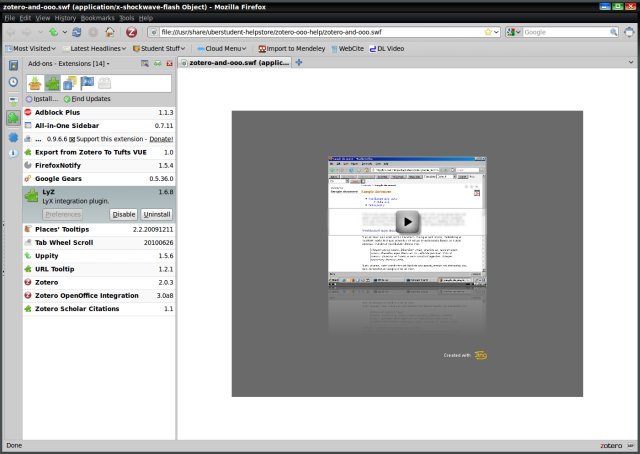The height and width of the screenshot is (454, 640).
Task: Open the bookmarks sidebar panel icon
Action: [13, 65]
